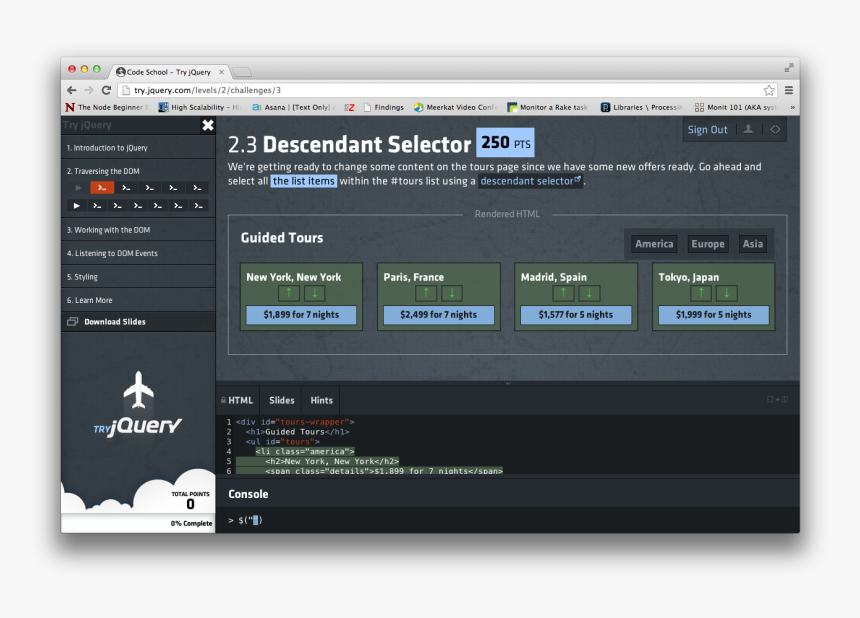Open The Node Beginner bookmark
The height and width of the screenshot is (618, 860).
pos(106,107)
